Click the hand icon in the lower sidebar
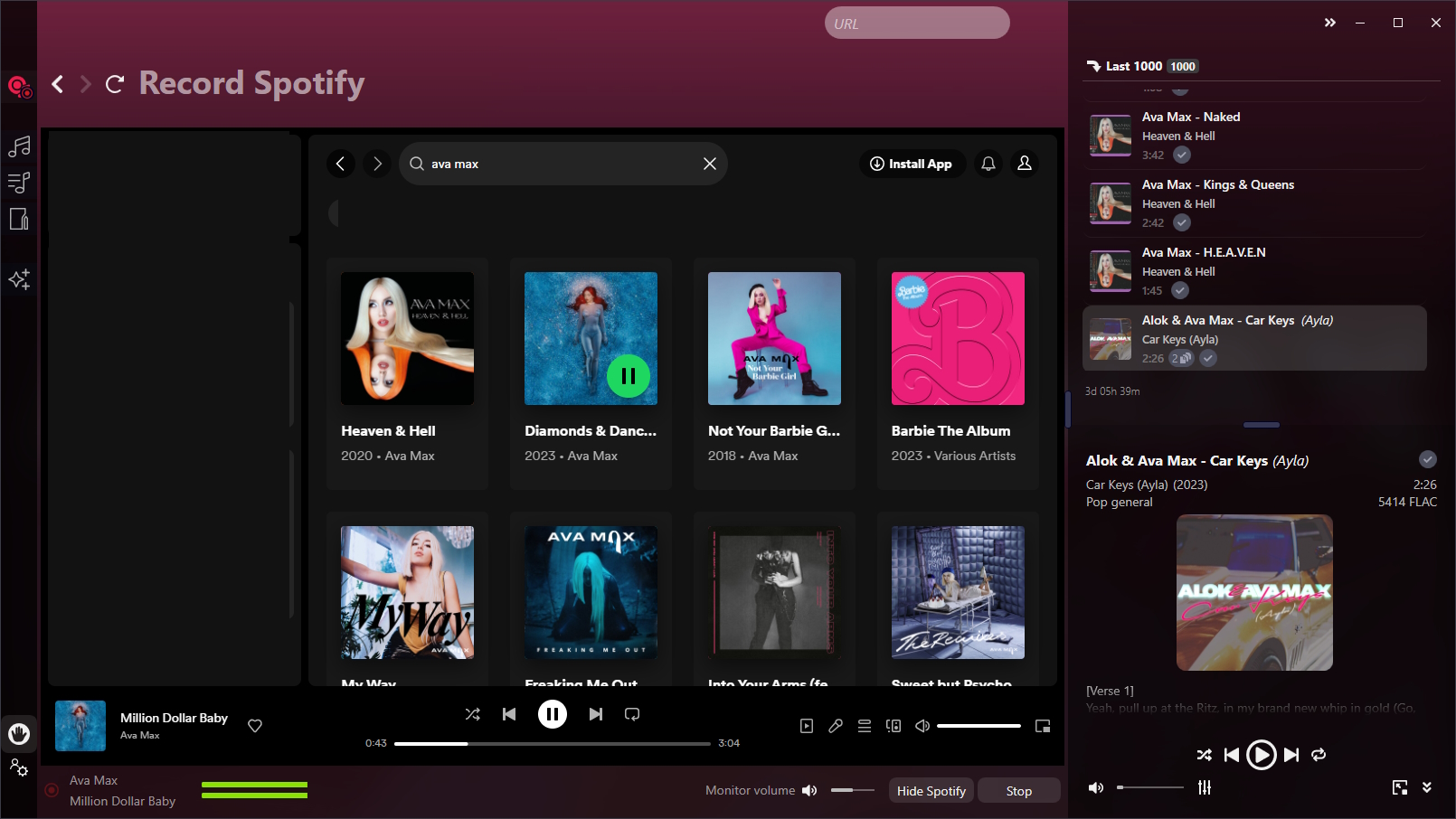 (19, 734)
